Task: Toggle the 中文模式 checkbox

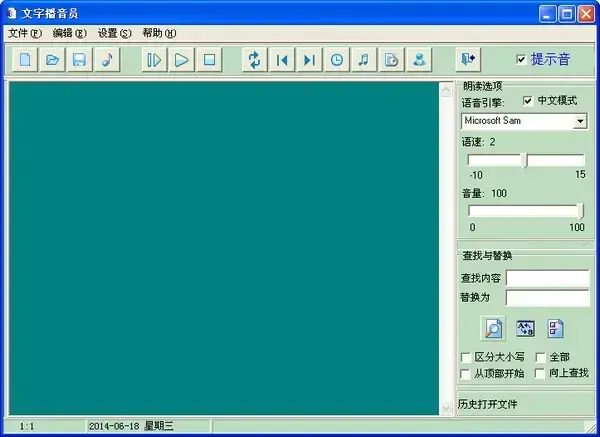Action: pyautogui.click(x=528, y=101)
